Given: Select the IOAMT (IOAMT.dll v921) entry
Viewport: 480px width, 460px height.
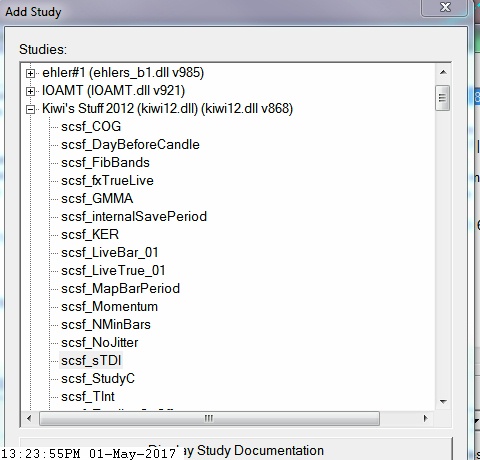Looking at the screenshot, I should click(113, 91).
